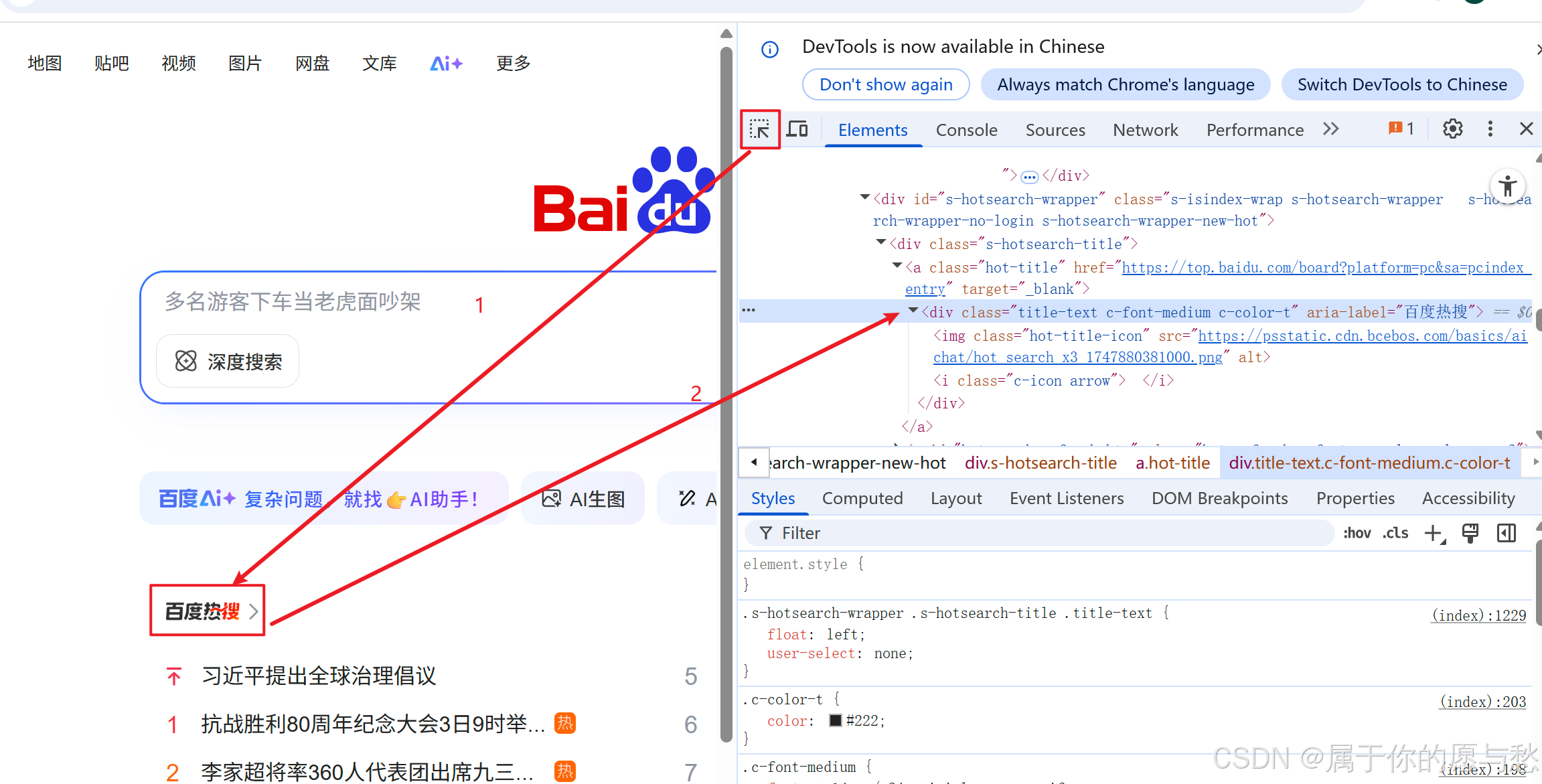Select div.s-hotsearch-title in breadcrumb
The height and width of the screenshot is (784, 1542).
pos(1040,463)
